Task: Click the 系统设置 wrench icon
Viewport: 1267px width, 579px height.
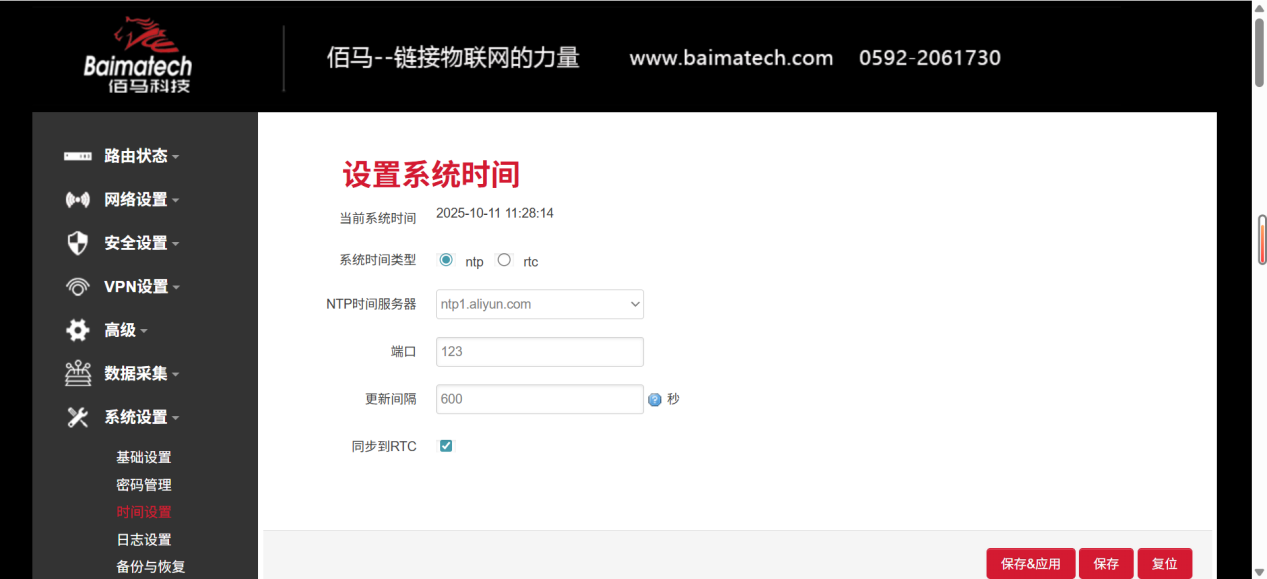Action: click(x=78, y=417)
